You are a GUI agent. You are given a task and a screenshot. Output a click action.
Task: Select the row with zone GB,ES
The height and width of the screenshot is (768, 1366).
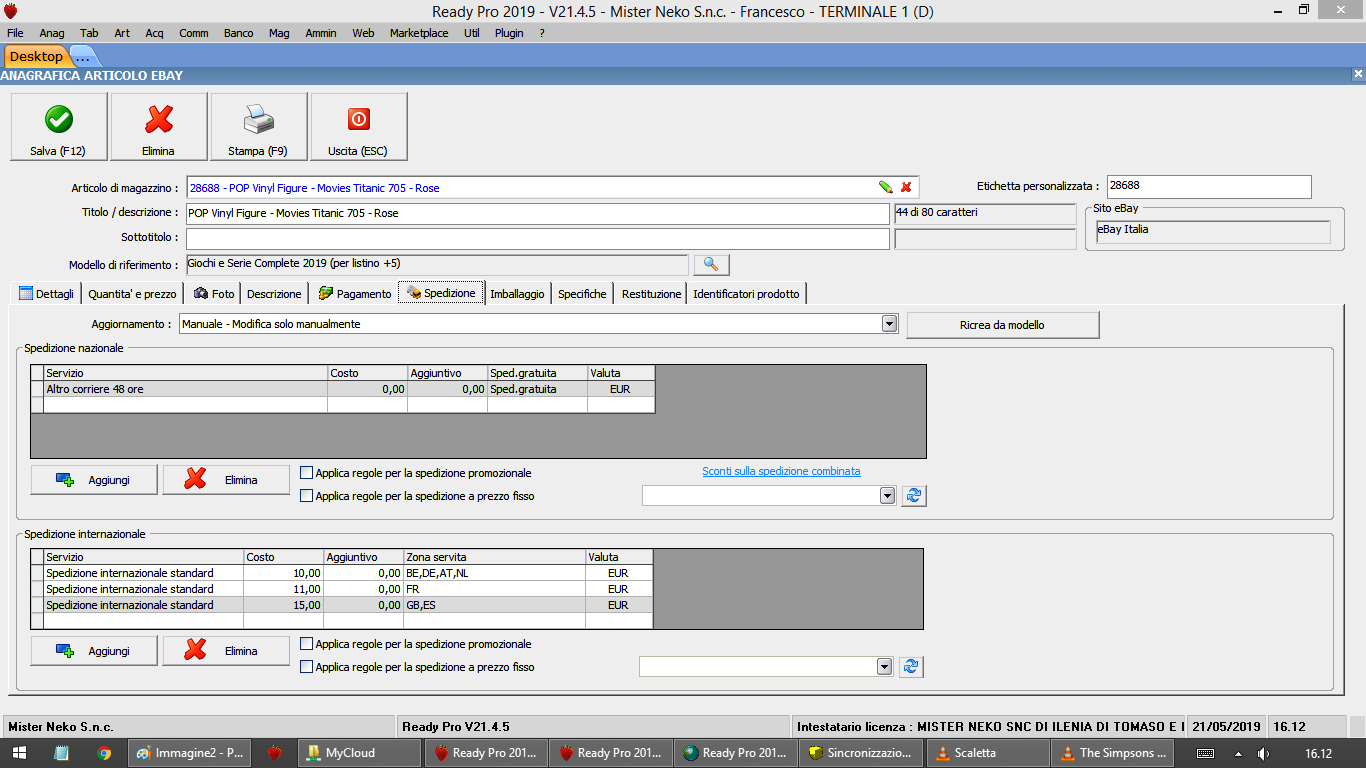[x=341, y=605]
